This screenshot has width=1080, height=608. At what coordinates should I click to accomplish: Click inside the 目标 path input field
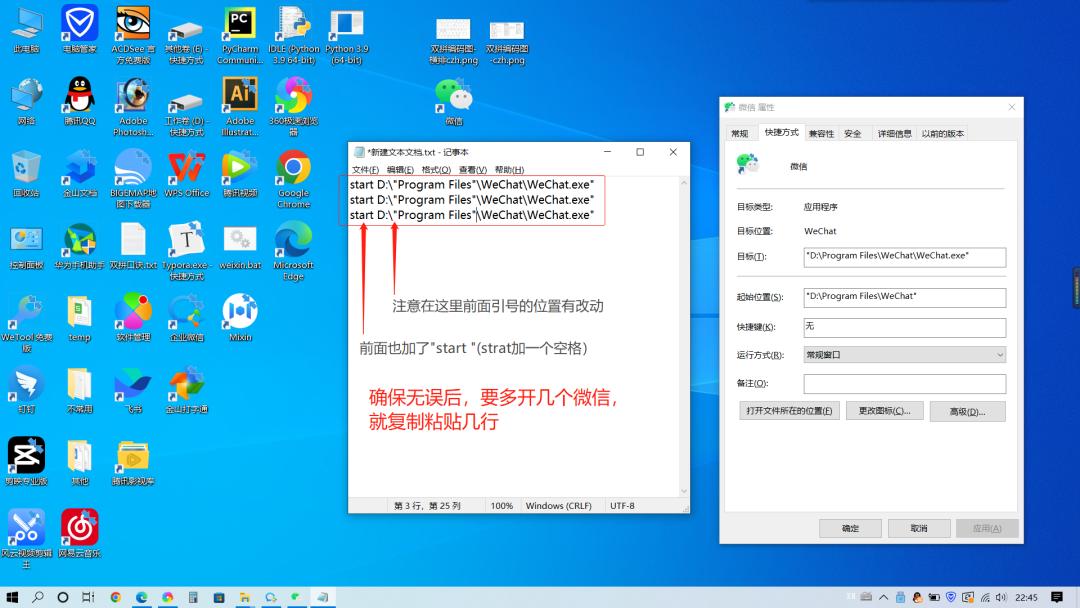[903, 257]
